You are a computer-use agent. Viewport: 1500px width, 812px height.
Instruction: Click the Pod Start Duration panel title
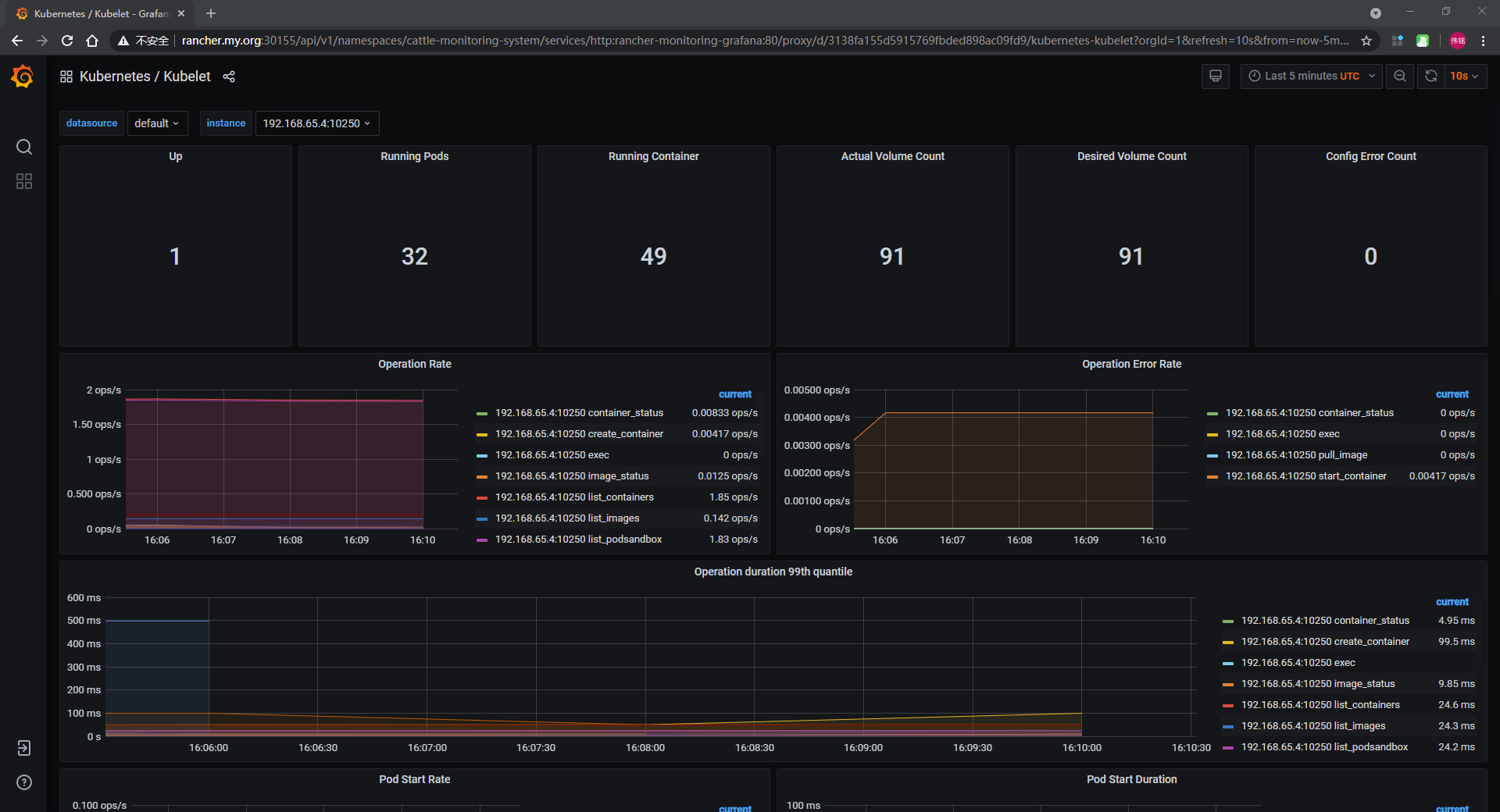pyautogui.click(x=1131, y=779)
